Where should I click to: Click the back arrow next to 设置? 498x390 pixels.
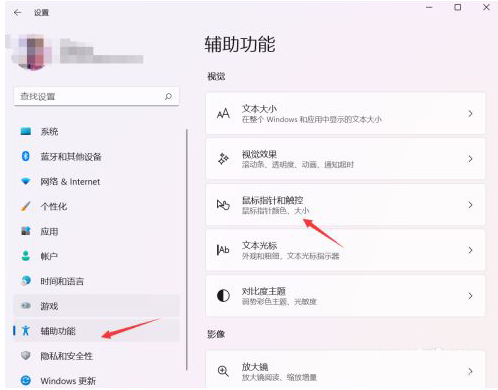tap(18, 13)
